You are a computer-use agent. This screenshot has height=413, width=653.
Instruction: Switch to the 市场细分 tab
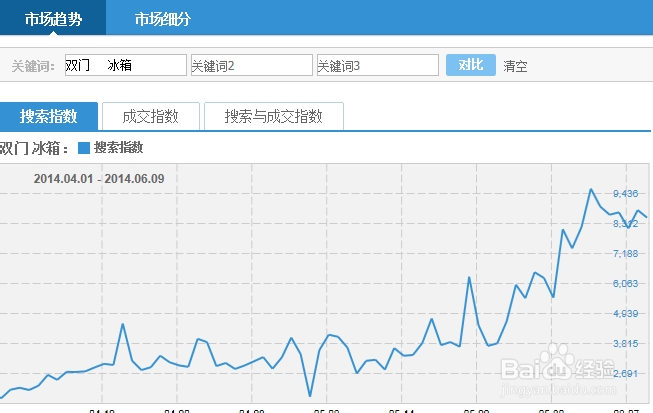tap(162, 19)
